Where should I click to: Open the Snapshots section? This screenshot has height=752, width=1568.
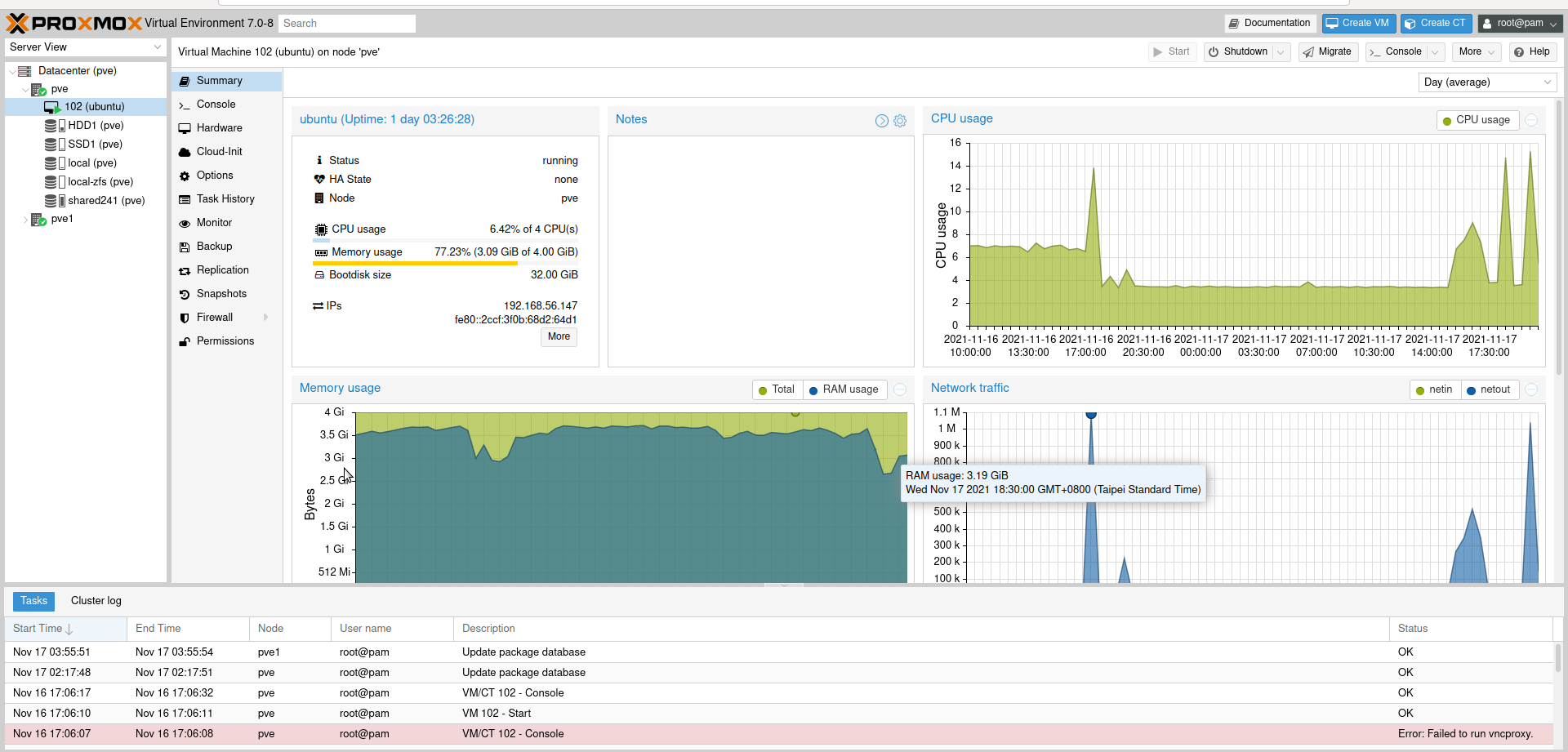point(227,294)
